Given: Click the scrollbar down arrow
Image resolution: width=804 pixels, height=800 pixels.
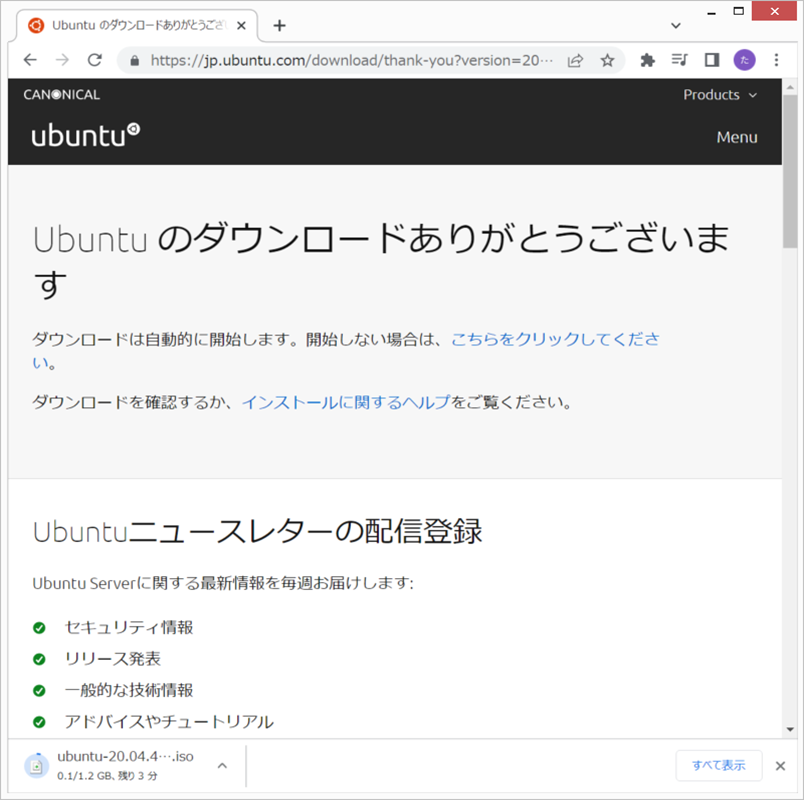Looking at the screenshot, I should (x=790, y=729).
